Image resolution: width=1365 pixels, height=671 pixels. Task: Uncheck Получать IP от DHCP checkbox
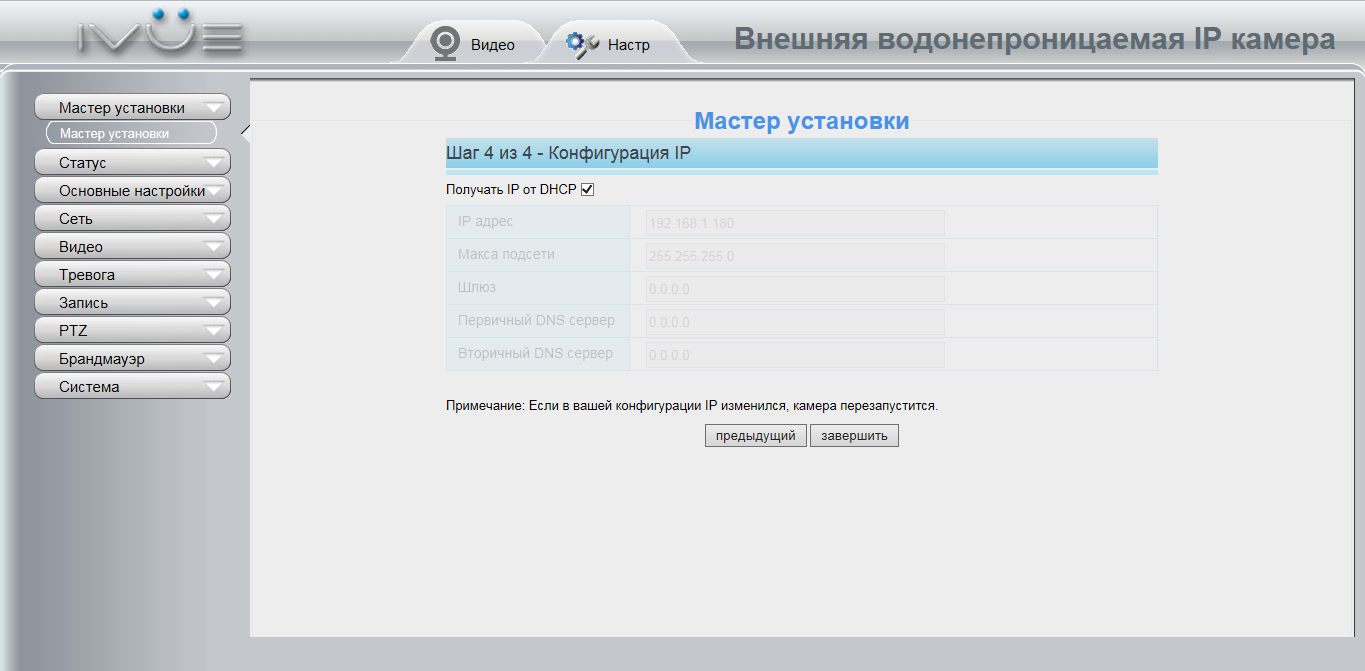coord(587,189)
